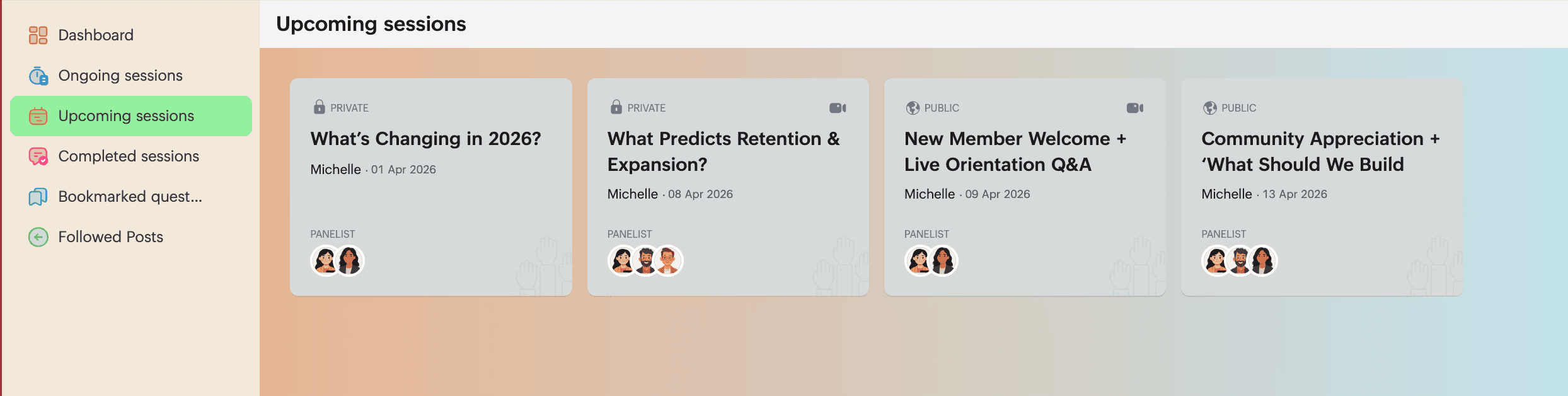The width and height of the screenshot is (1568, 396).
Task: Click the Ongoing sessions clock icon
Action: 38,76
